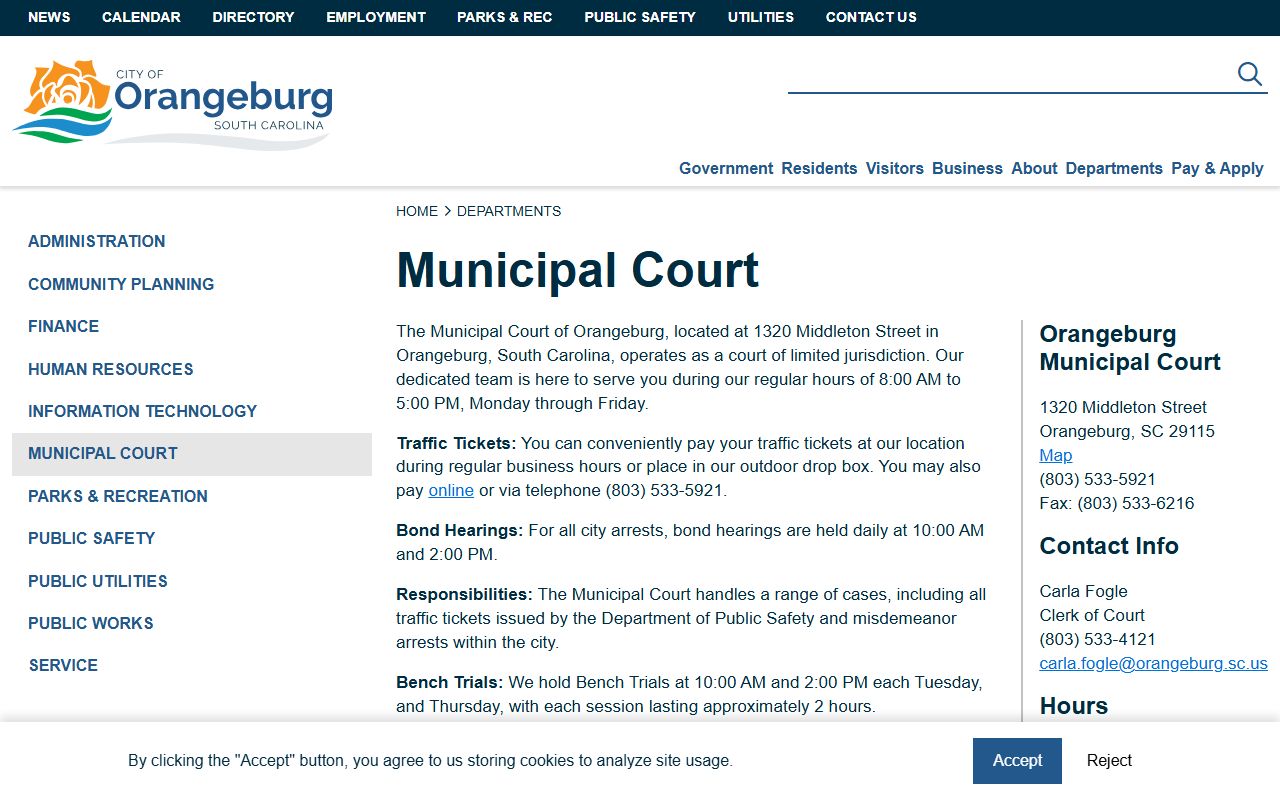
Task: Click the Clerk of Court phone (803) 533-4121
Action: (x=1098, y=639)
